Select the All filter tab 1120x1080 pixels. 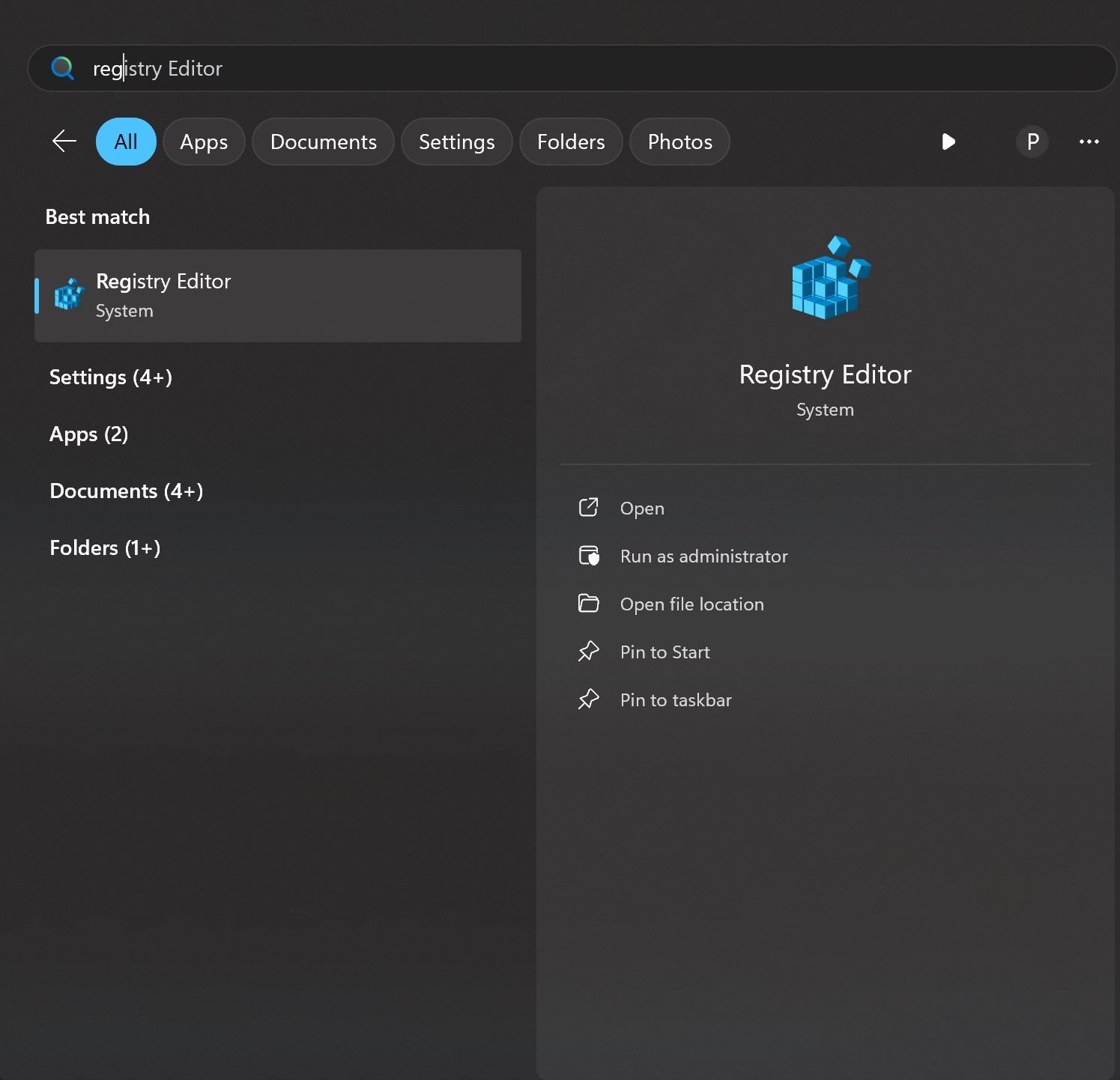coord(126,142)
